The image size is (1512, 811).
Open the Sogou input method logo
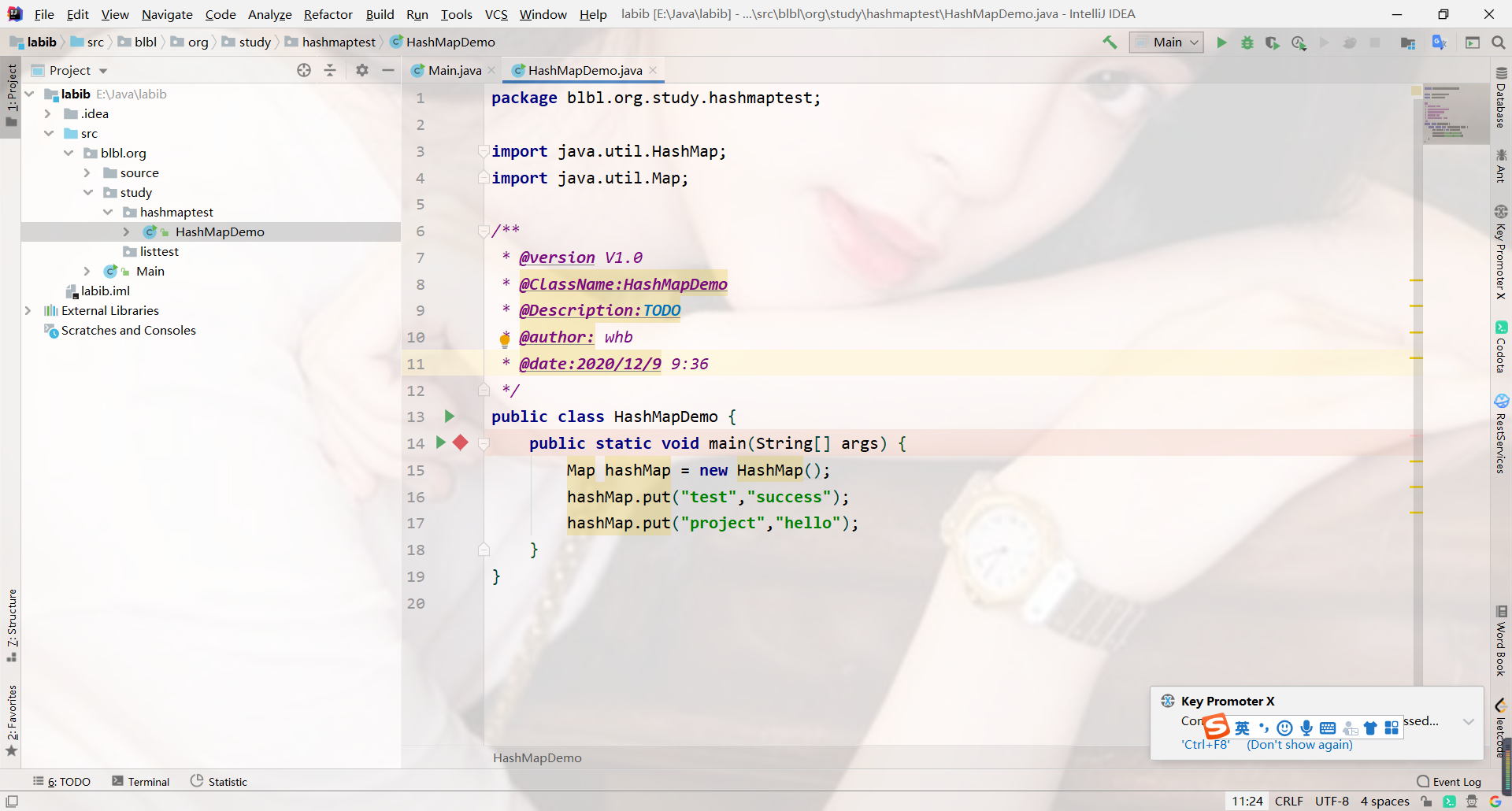pyautogui.click(x=1217, y=726)
